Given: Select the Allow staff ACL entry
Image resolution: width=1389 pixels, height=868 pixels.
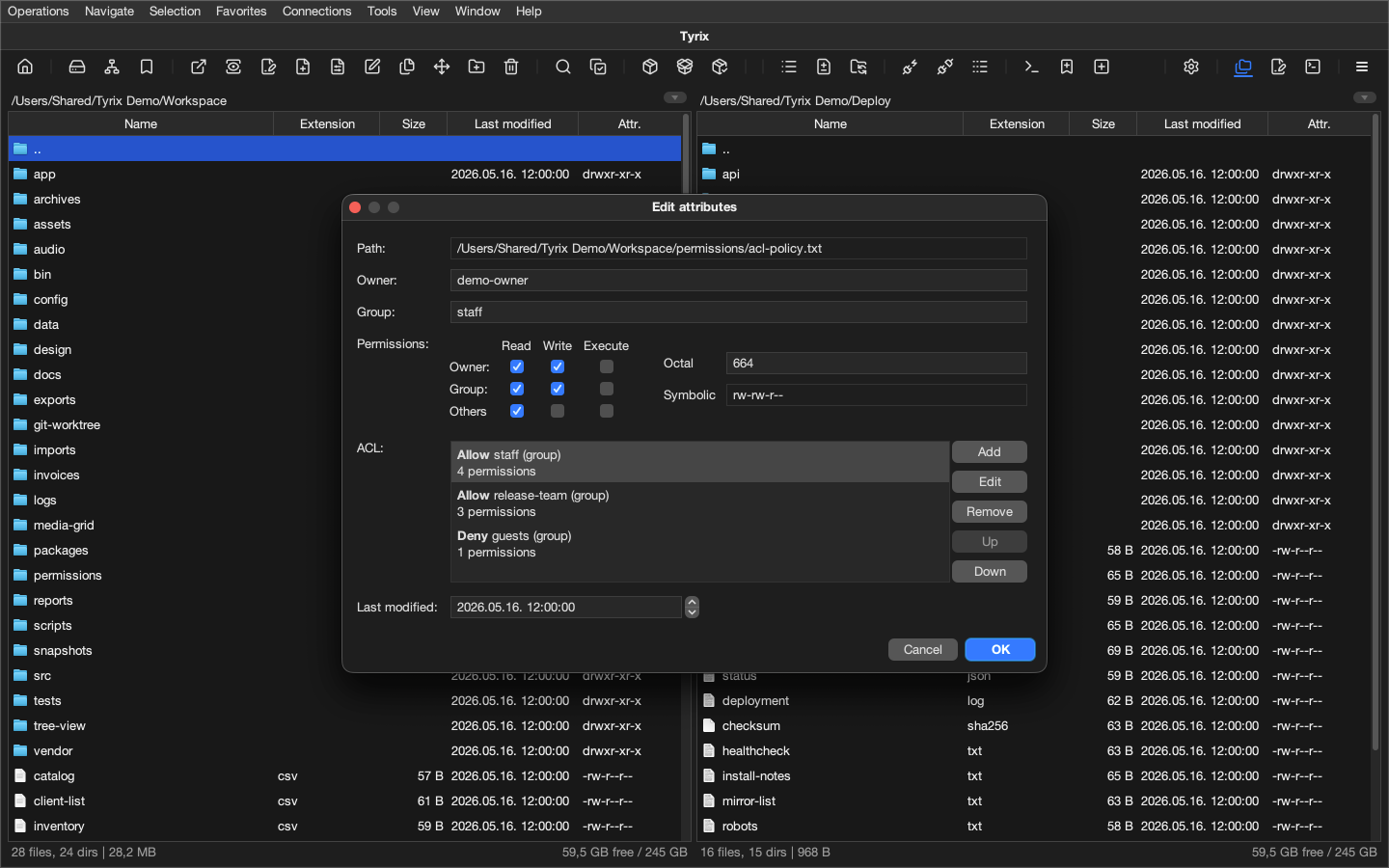Looking at the screenshot, I should (700, 463).
